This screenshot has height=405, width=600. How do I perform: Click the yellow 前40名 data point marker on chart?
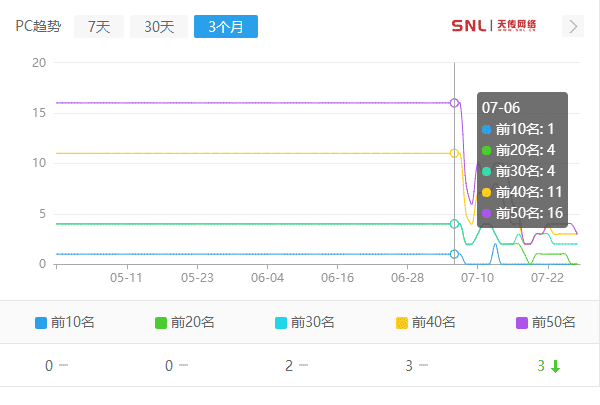(455, 153)
